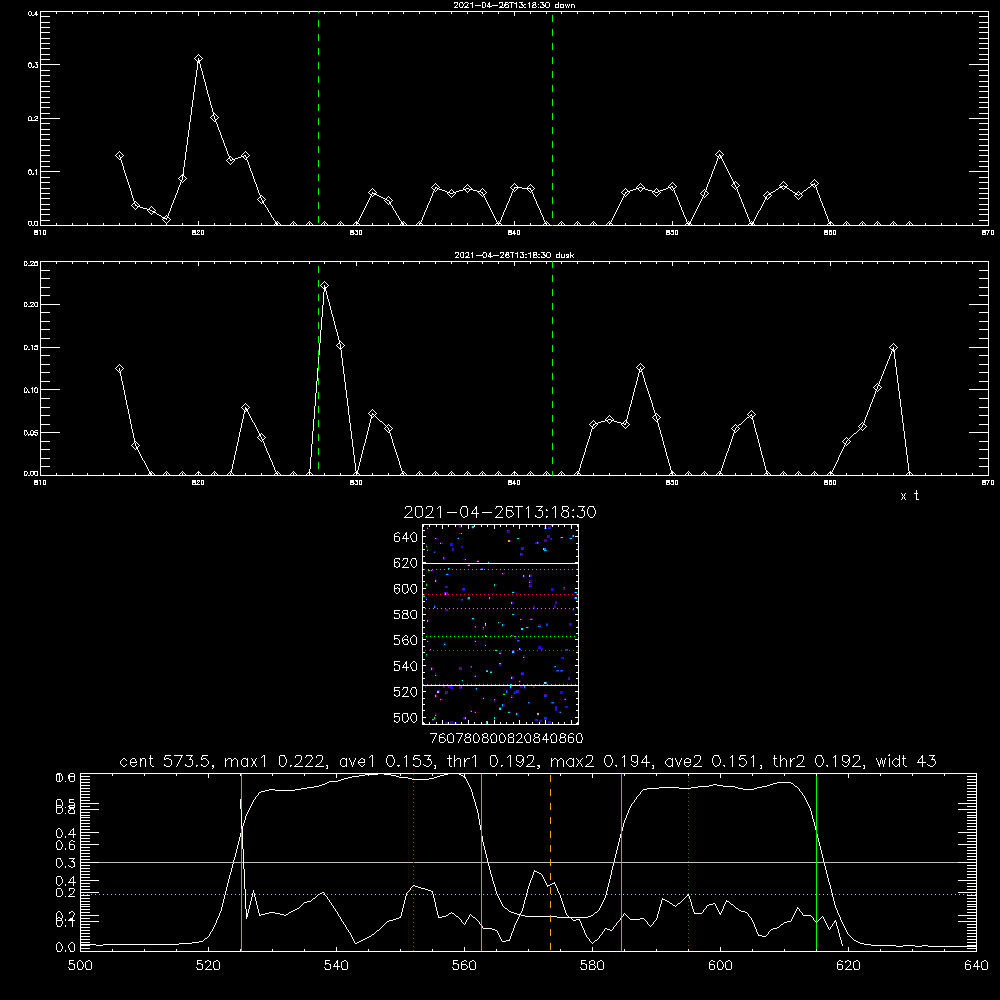Select the 'ave2 0.151' value
This screenshot has height=1000, width=1000.
coord(713,761)
